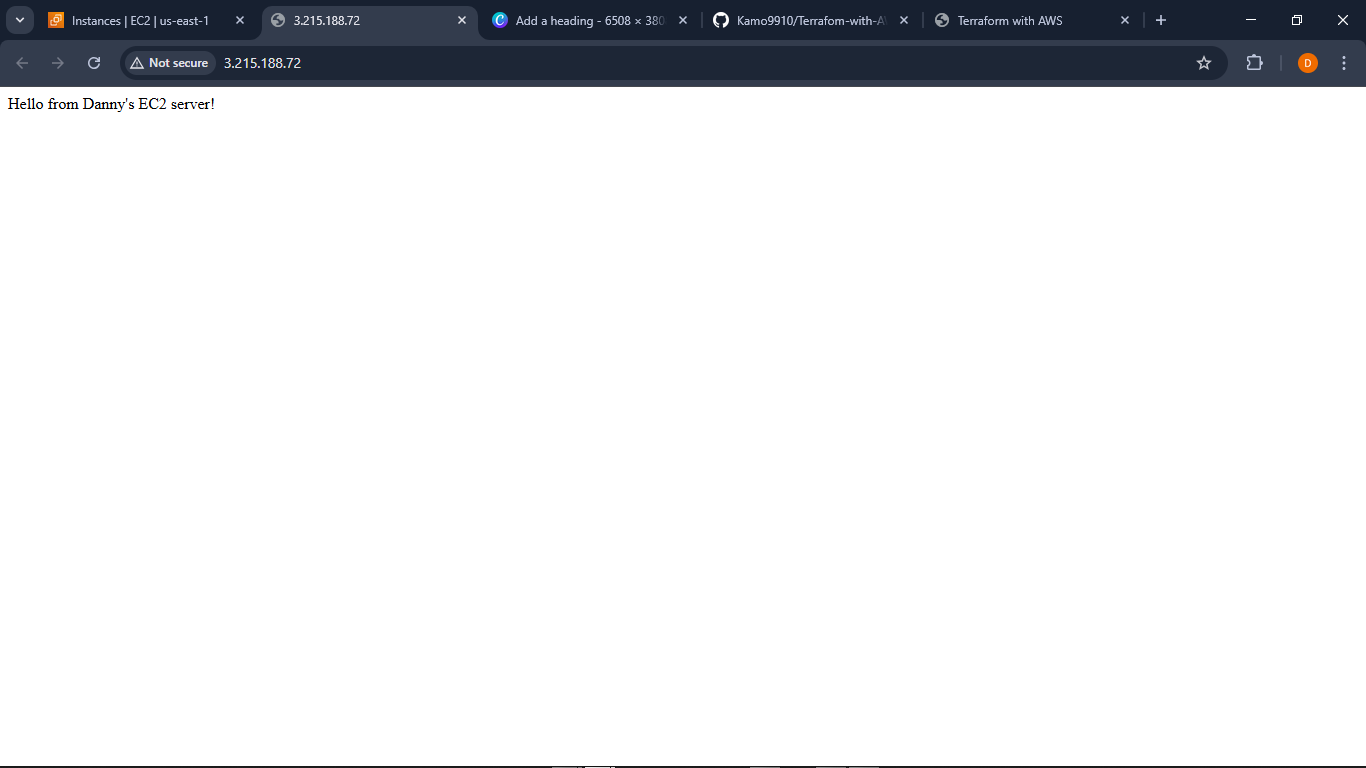Open the orange profile avatar

pos(1307,63)
